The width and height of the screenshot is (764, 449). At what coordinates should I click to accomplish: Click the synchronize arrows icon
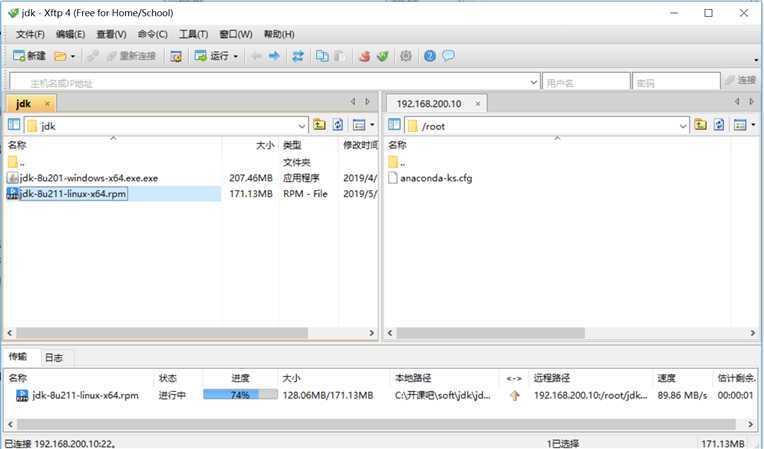point(298,56)
